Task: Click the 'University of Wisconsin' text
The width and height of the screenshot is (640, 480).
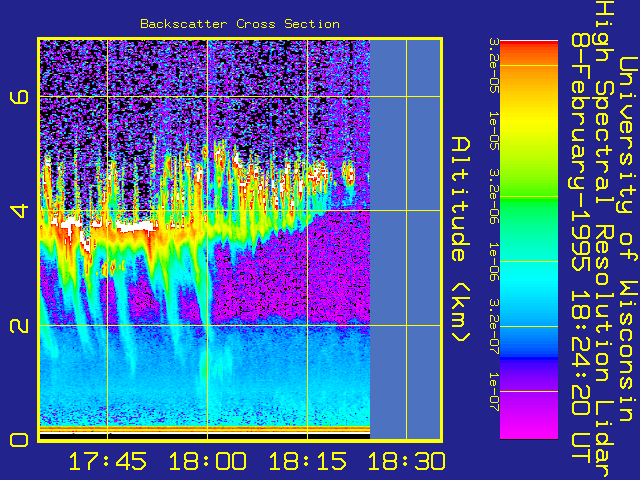Action: point(628,239)
